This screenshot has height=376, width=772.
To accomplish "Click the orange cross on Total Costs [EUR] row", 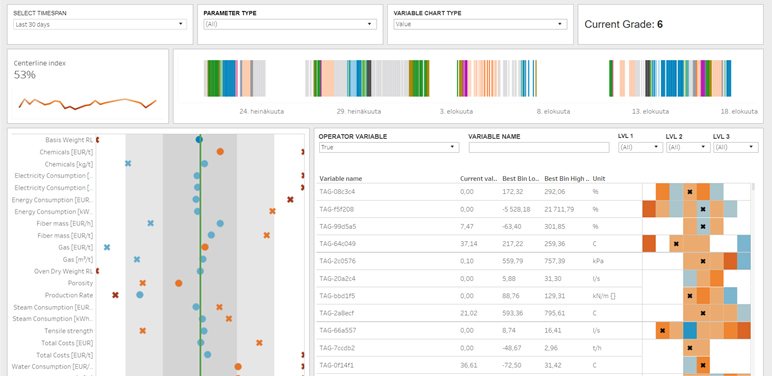I will tap(259, 343).
